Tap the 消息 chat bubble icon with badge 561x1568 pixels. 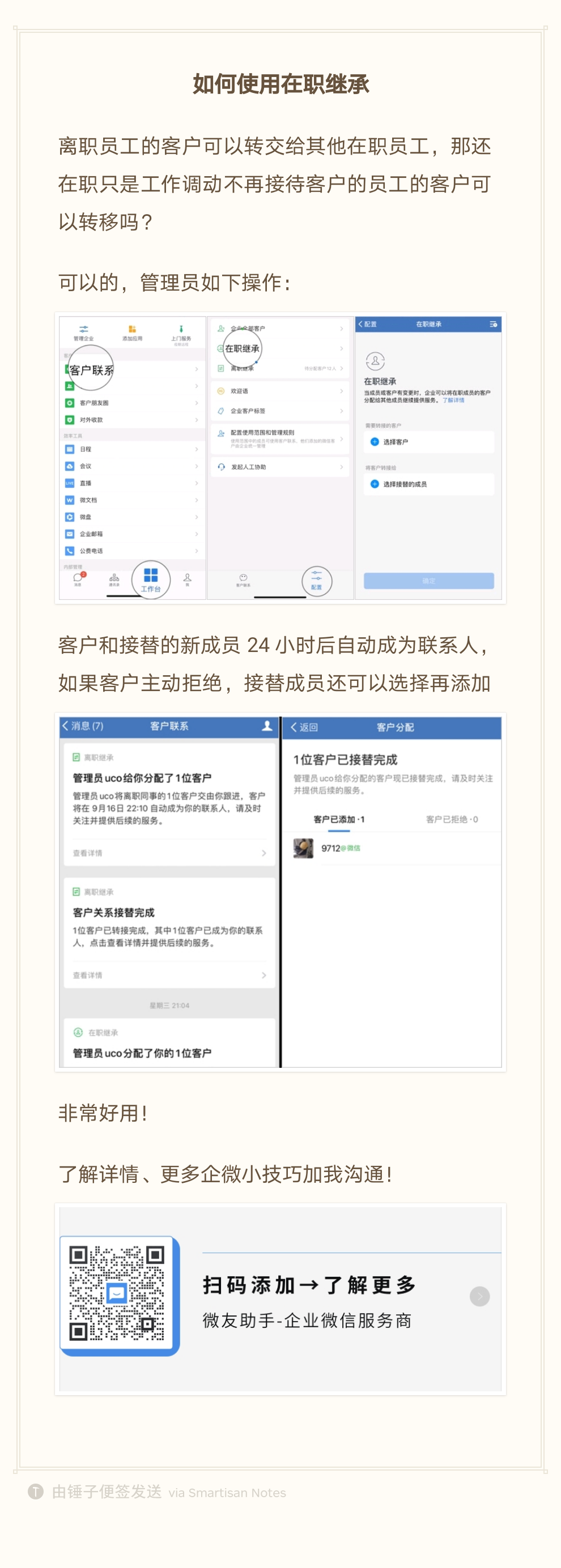click(x=78, y=577)
